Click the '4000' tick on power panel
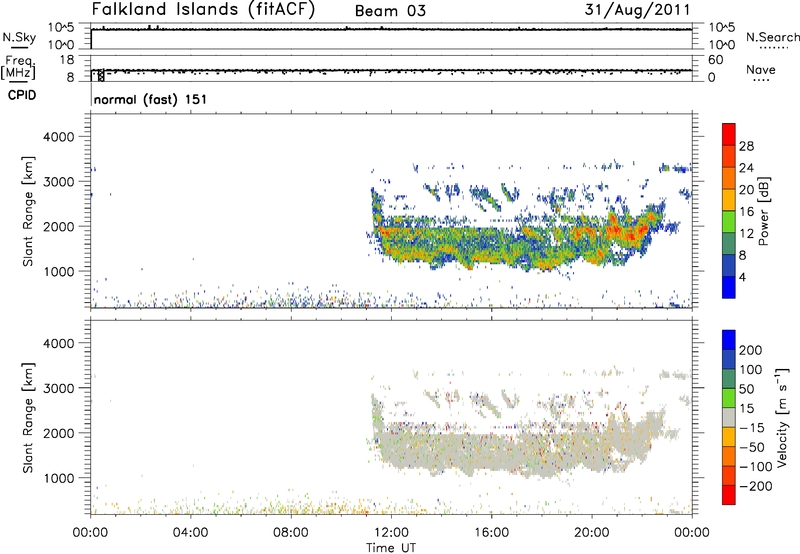Viewport: 800px width, 554px height. pos(58,137)
